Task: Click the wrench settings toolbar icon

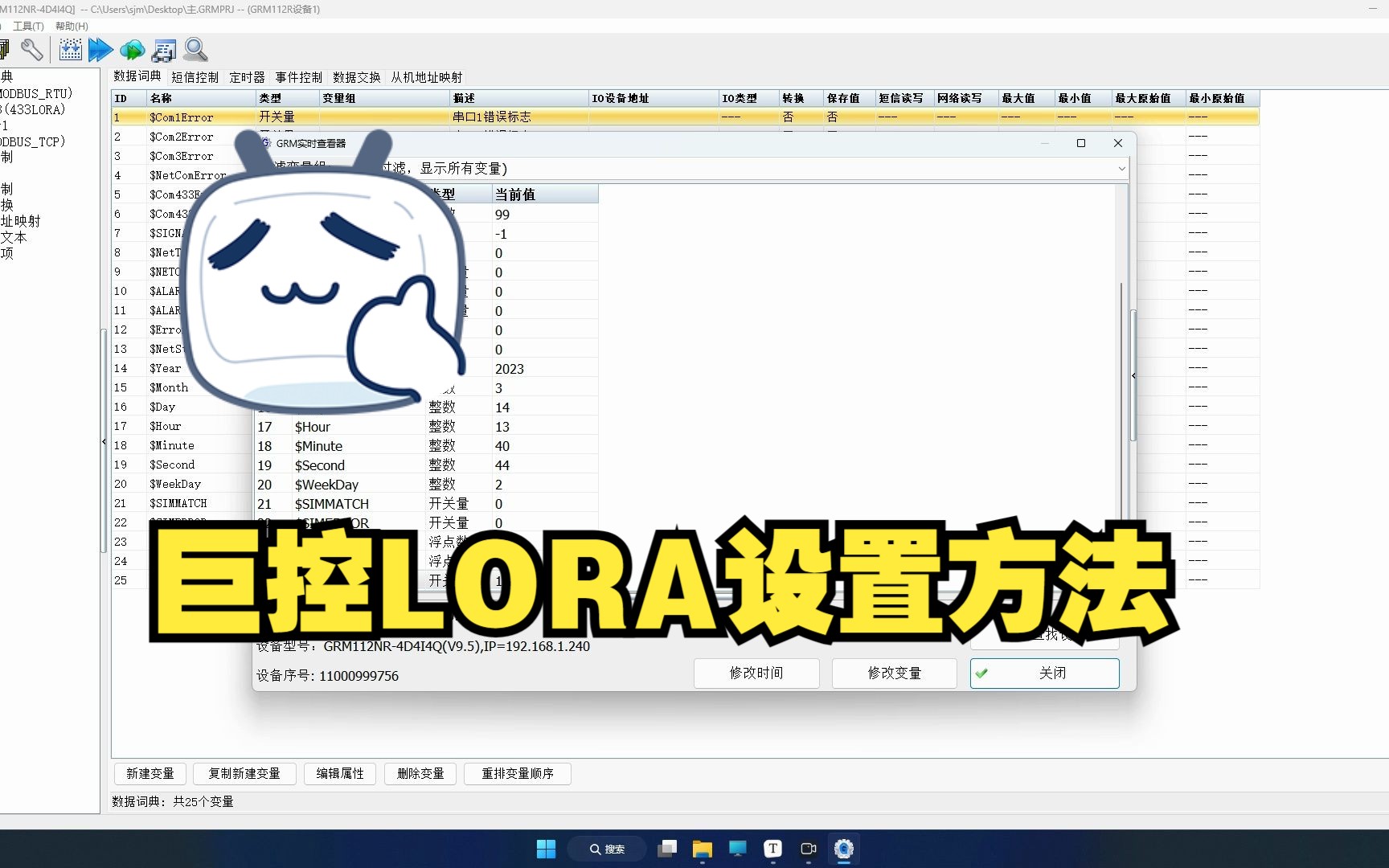Action: pyautogui.click(x=31, y=50)
